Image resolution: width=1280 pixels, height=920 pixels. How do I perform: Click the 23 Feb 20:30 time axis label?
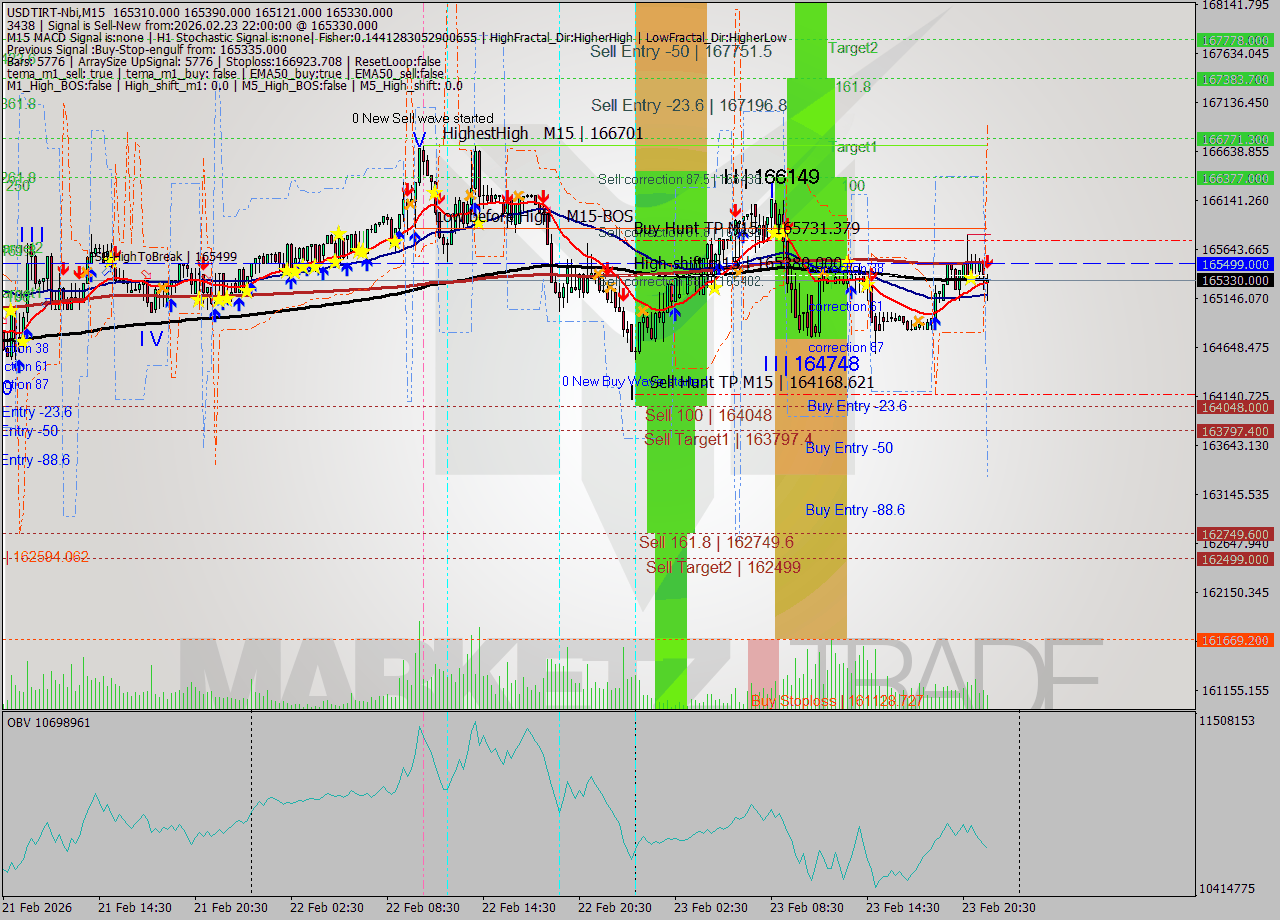click(997, 908)
